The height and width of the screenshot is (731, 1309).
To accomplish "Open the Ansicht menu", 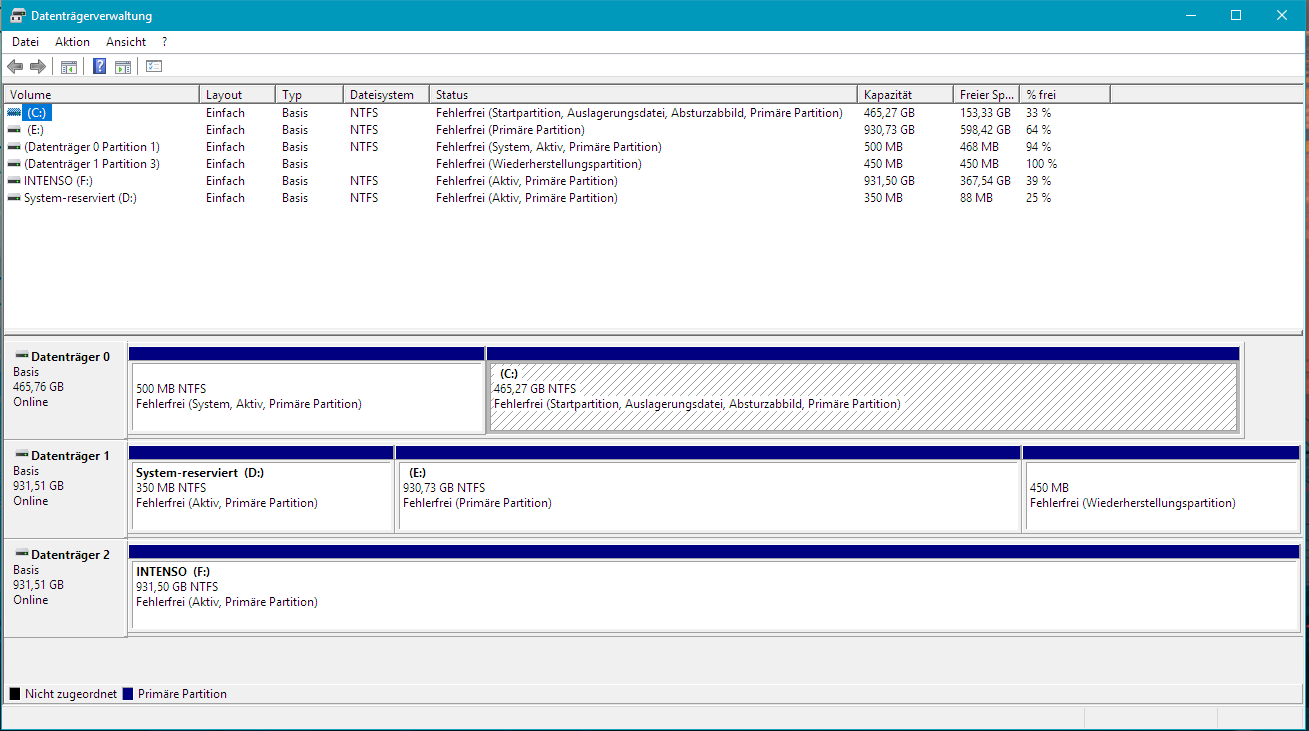I will click(126, 42).
